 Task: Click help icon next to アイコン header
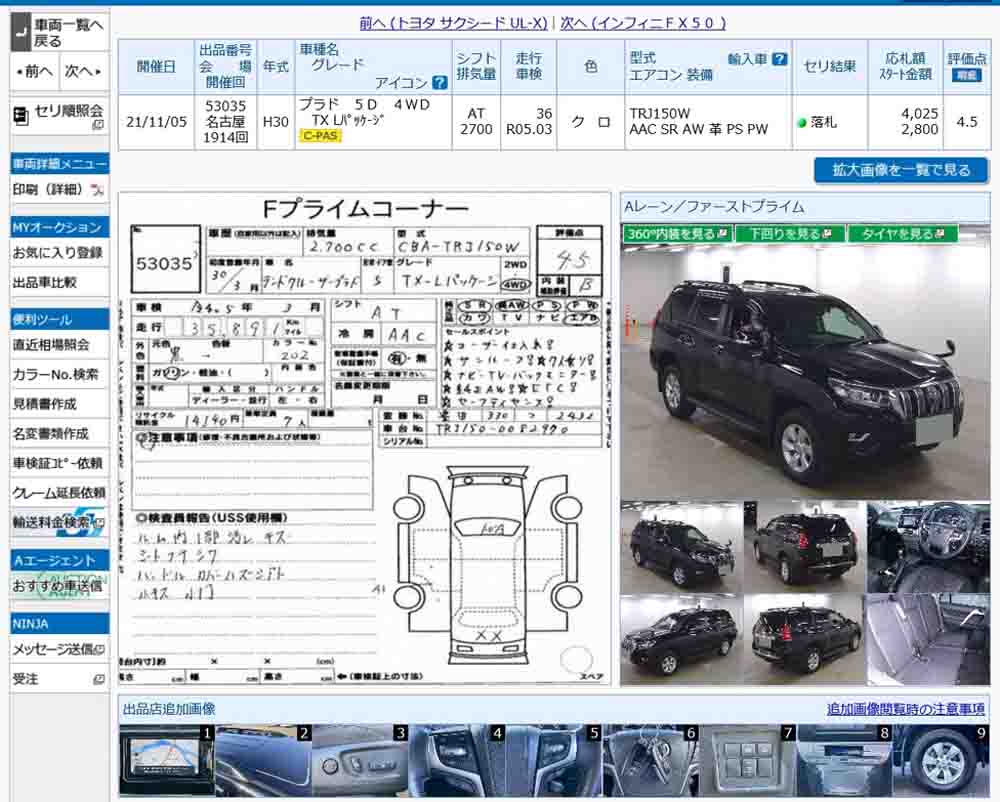[439, 82]
